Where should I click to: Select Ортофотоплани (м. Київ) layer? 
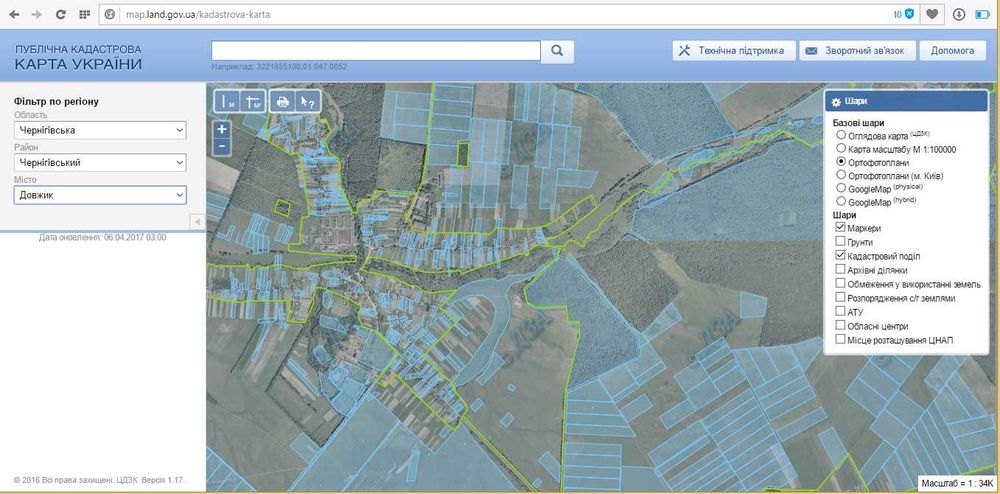841,175
